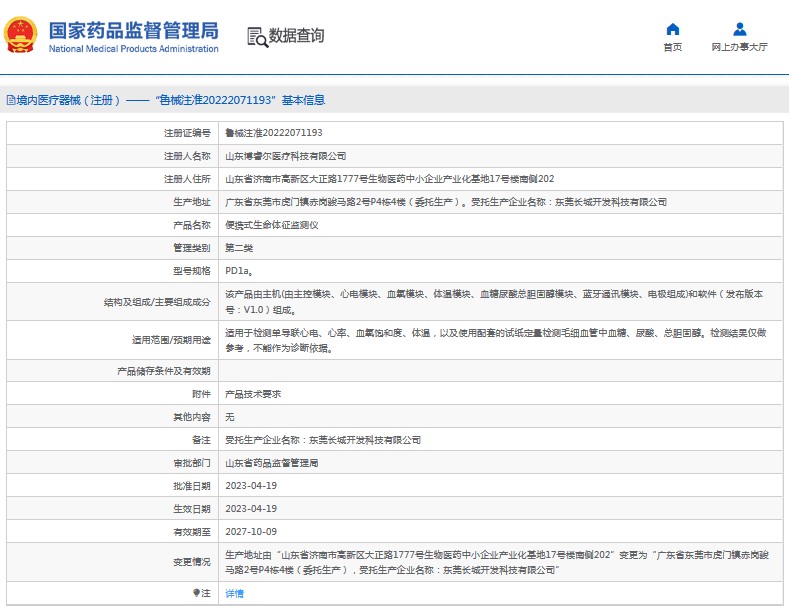Click expiry date 2027-10-09
Viewport: 789px width, 612px height.
(251, 531)
